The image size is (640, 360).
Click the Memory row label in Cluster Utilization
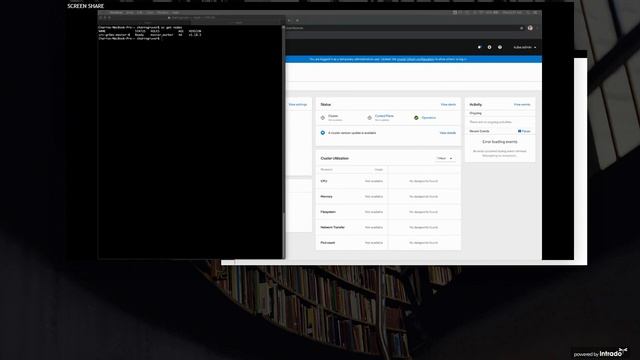click(327, 196)
